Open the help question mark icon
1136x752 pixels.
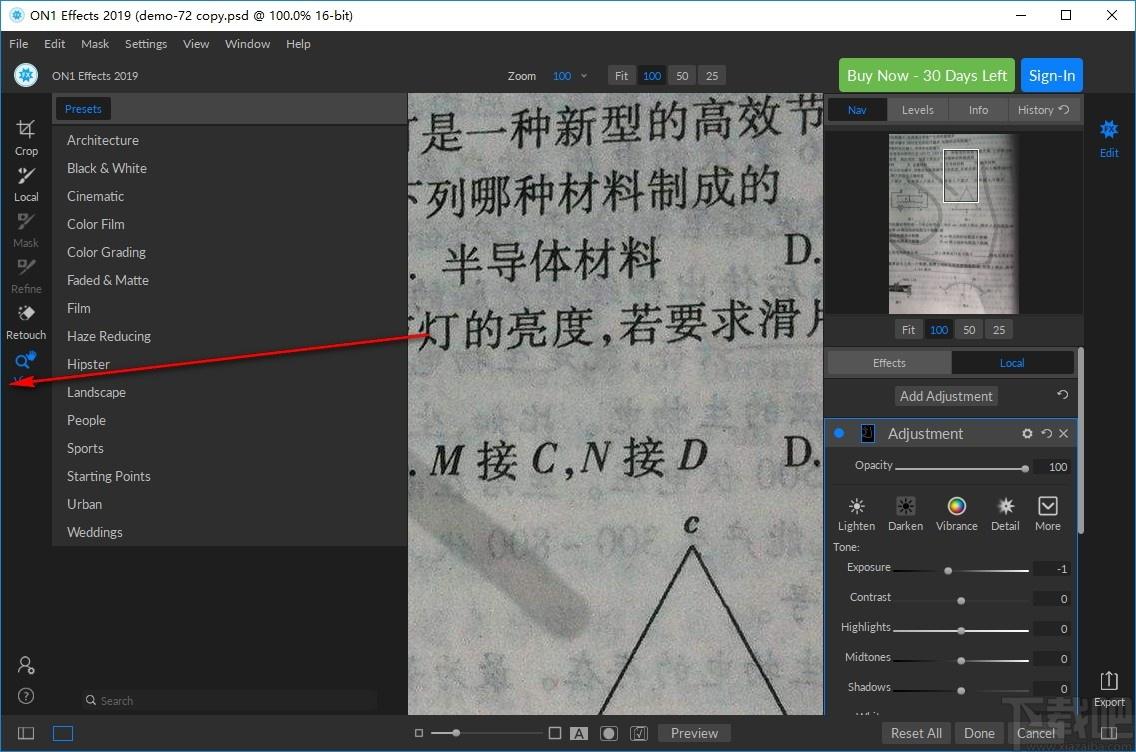(26, 696)
